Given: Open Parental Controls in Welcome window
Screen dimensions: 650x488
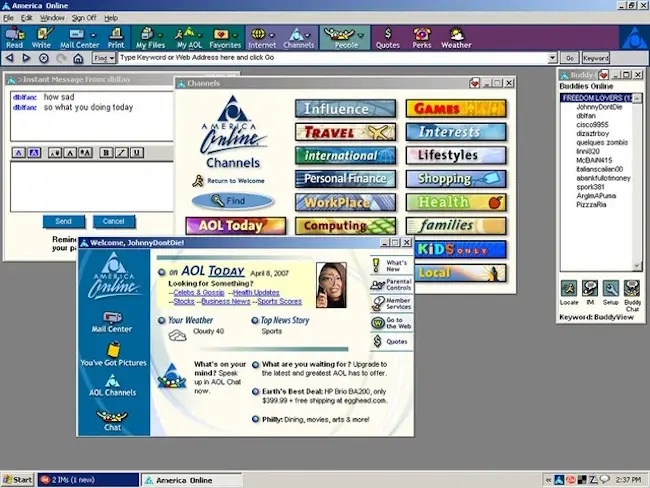Looking at the screenshot, I should coord(391,284).
